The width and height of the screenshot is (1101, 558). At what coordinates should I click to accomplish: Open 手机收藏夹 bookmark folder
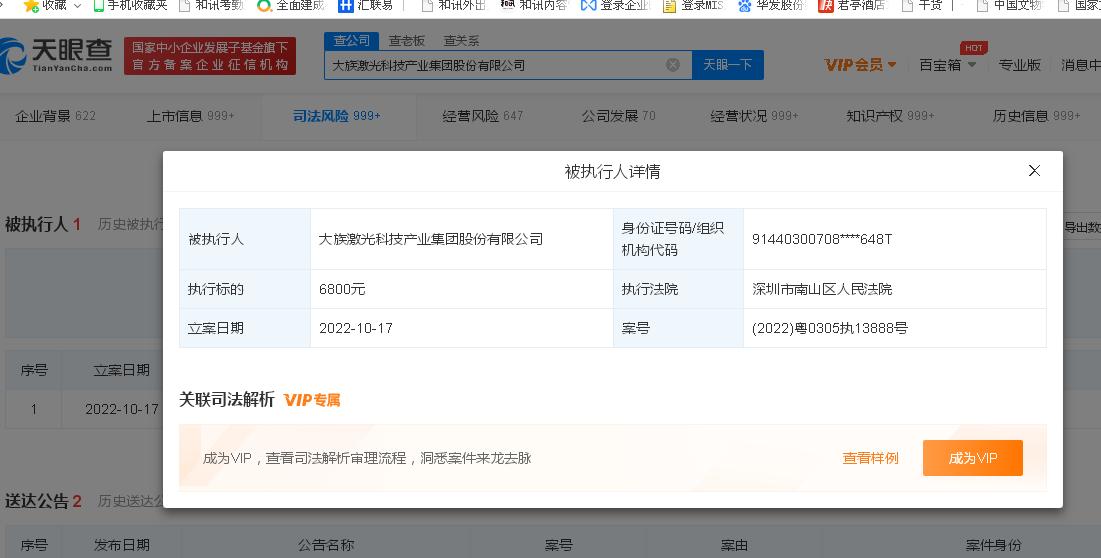131,6
